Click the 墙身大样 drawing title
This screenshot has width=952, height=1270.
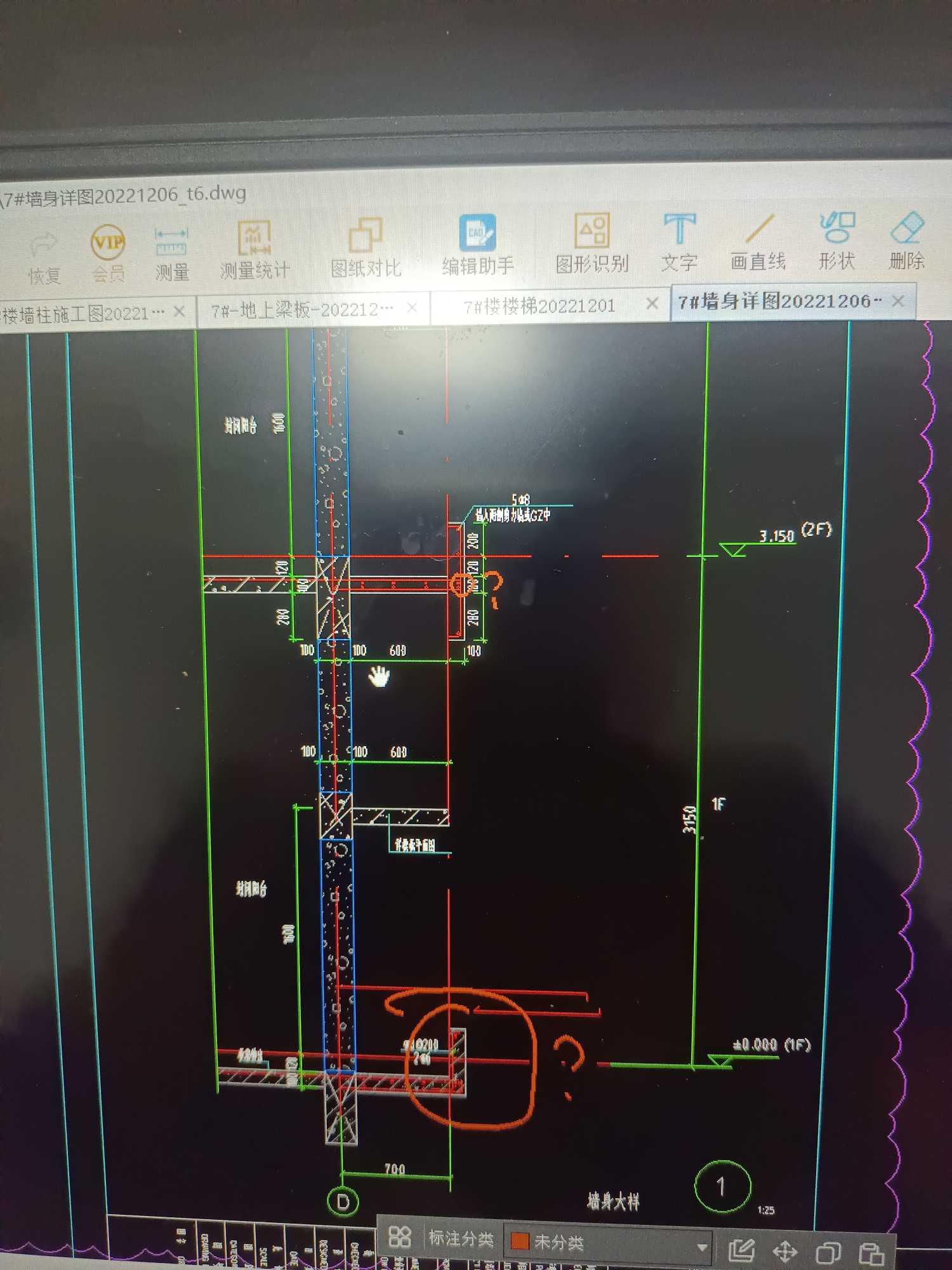[613, 1201]
